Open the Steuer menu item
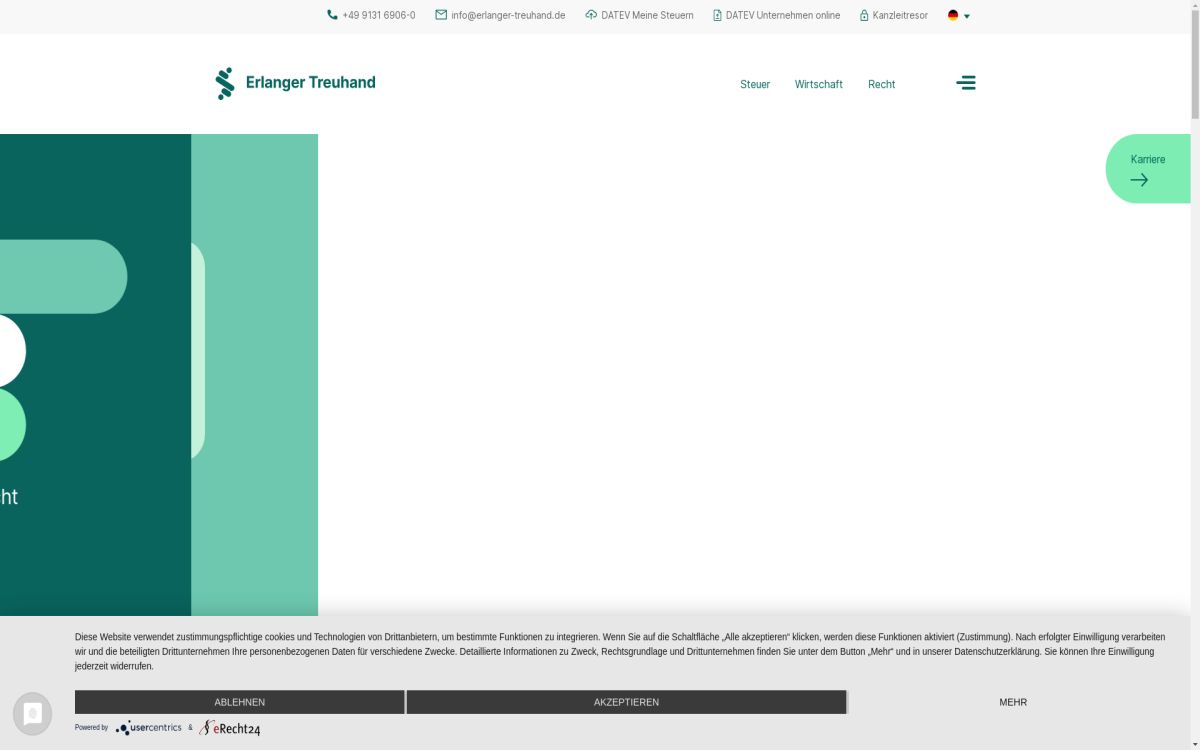This screenshot has height=750, width=1200. pyautogui.click(x=755, y=84)
